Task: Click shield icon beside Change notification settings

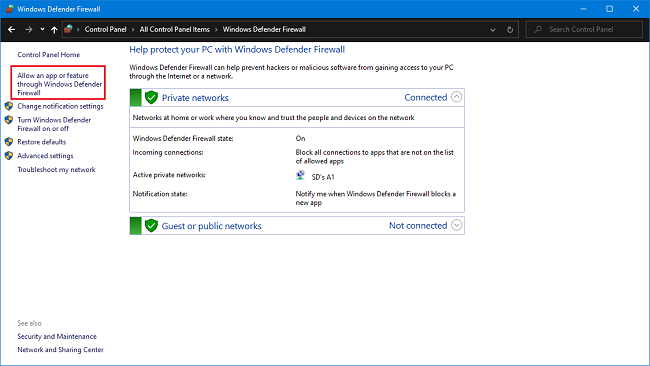Action: (9, 106)
